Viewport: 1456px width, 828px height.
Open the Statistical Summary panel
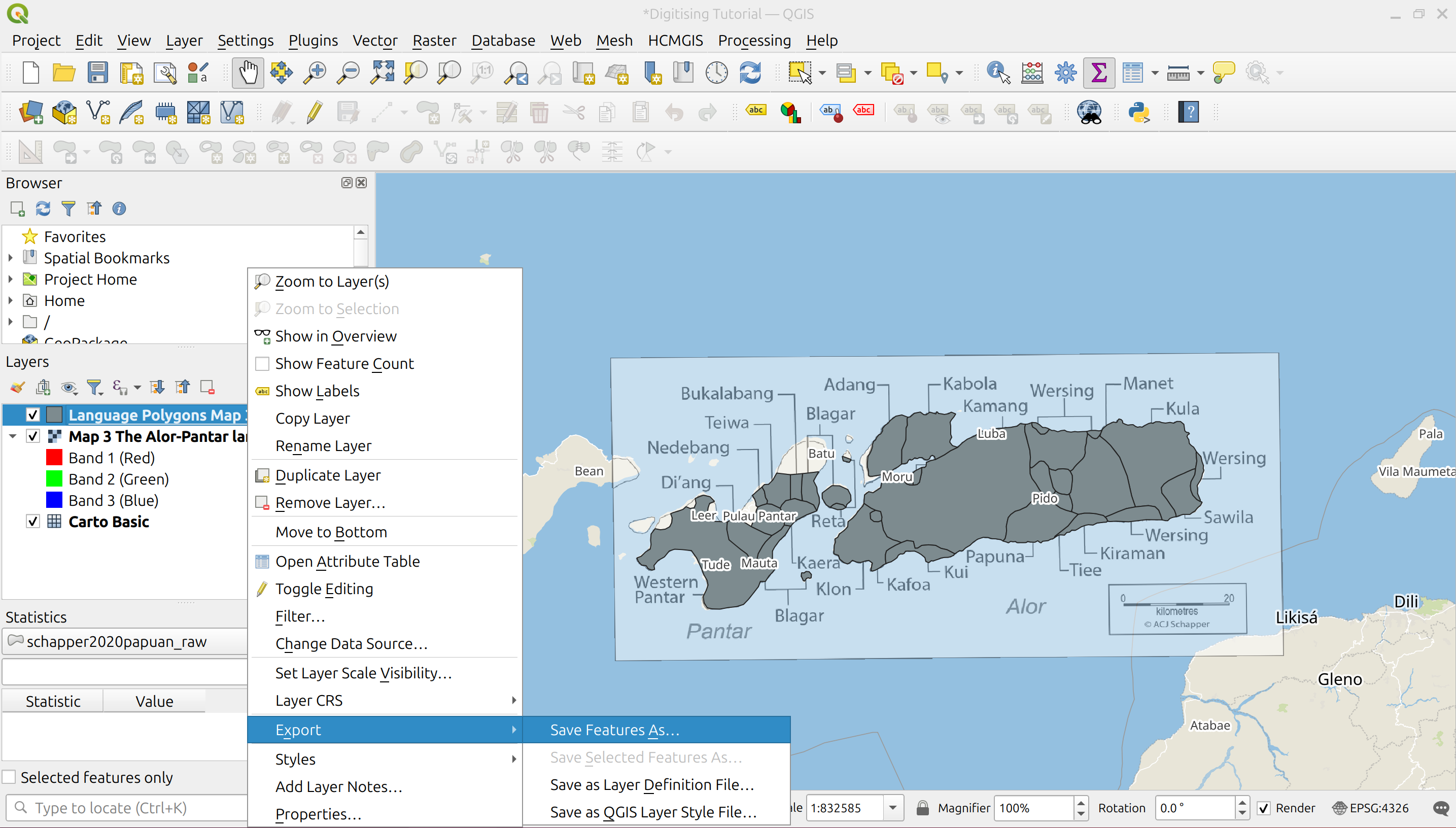click(1099, 72)
